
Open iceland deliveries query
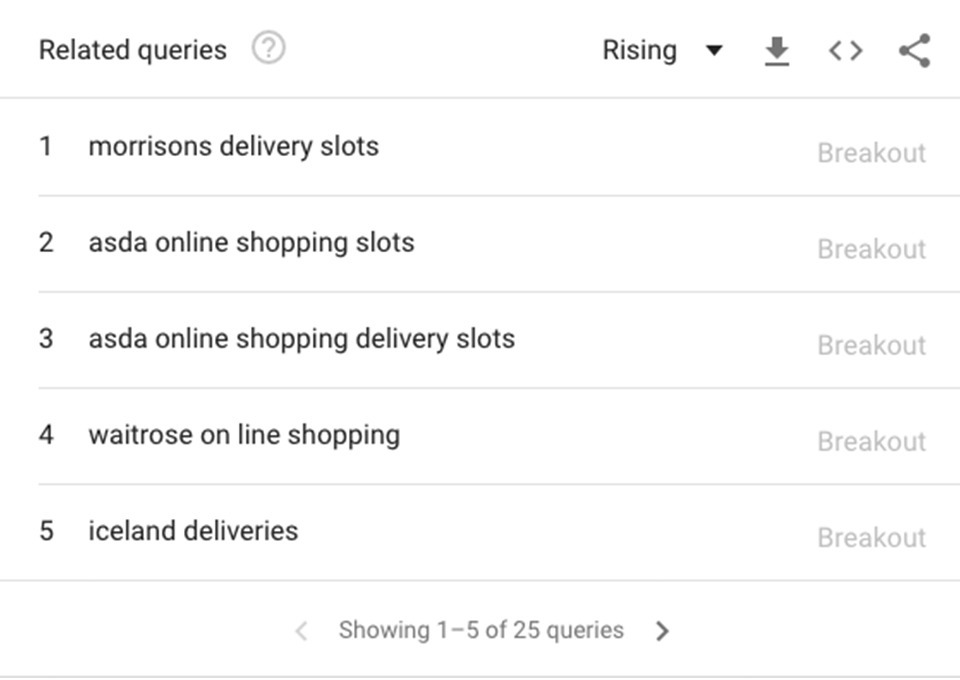[193, 531]
